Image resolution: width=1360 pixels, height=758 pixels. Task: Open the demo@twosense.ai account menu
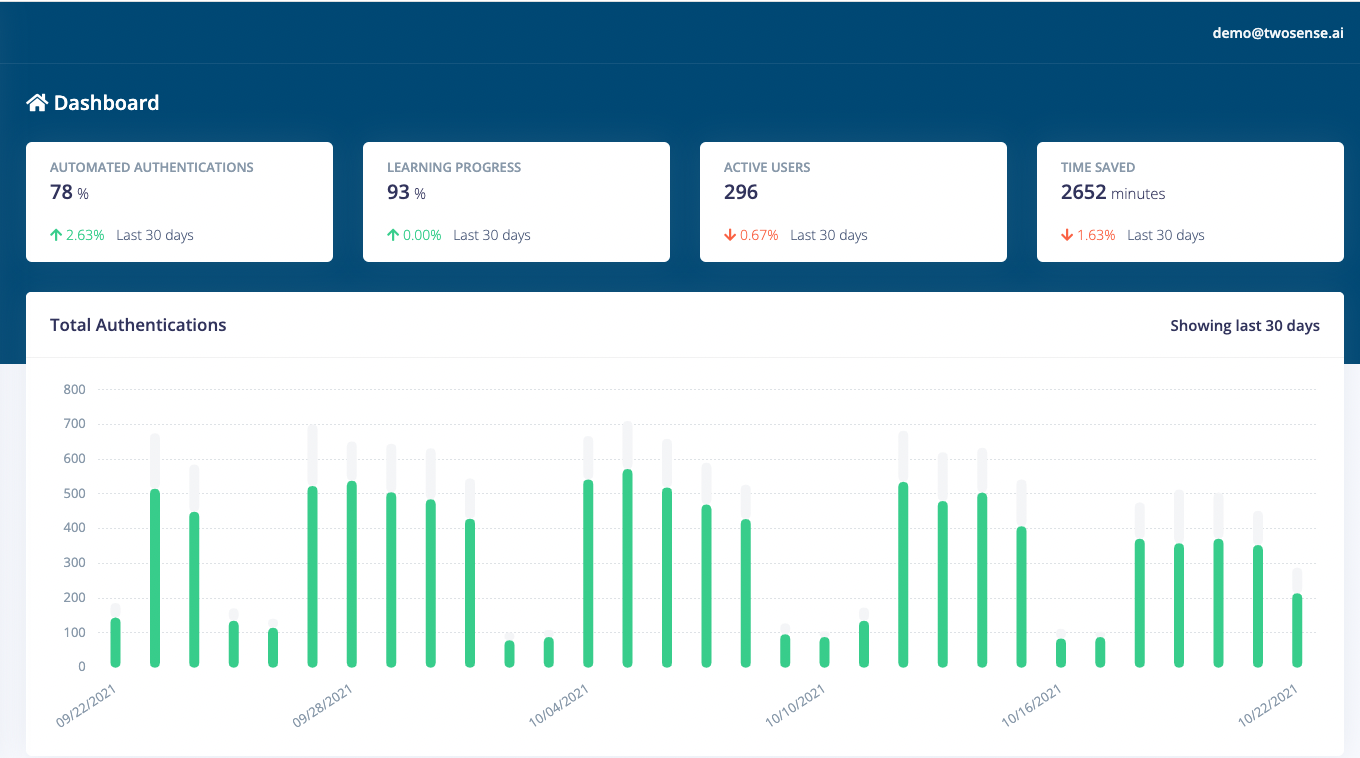pyautogui.click(x=1278, y=32)
